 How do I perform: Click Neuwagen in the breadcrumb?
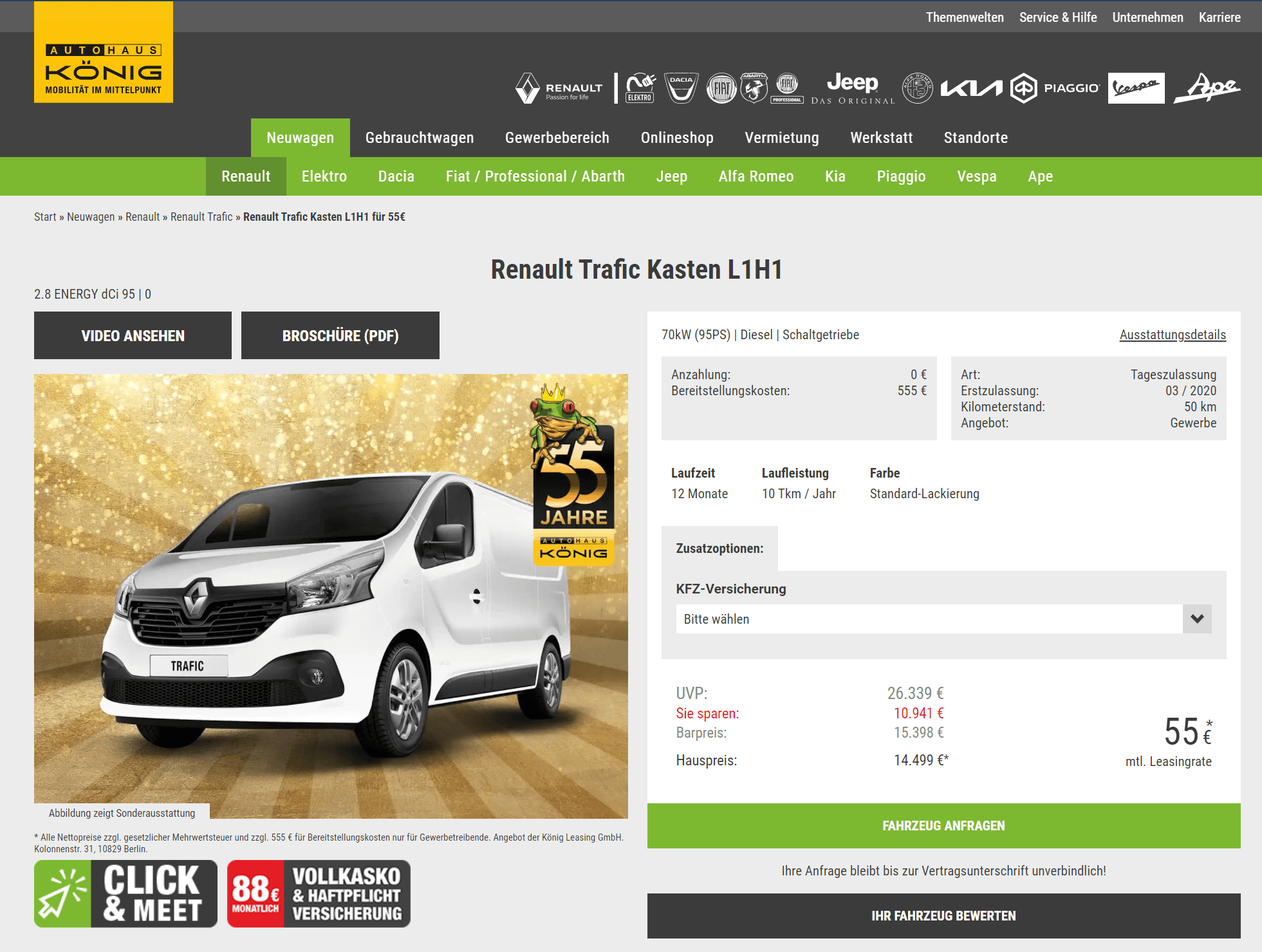coord(91,217)
